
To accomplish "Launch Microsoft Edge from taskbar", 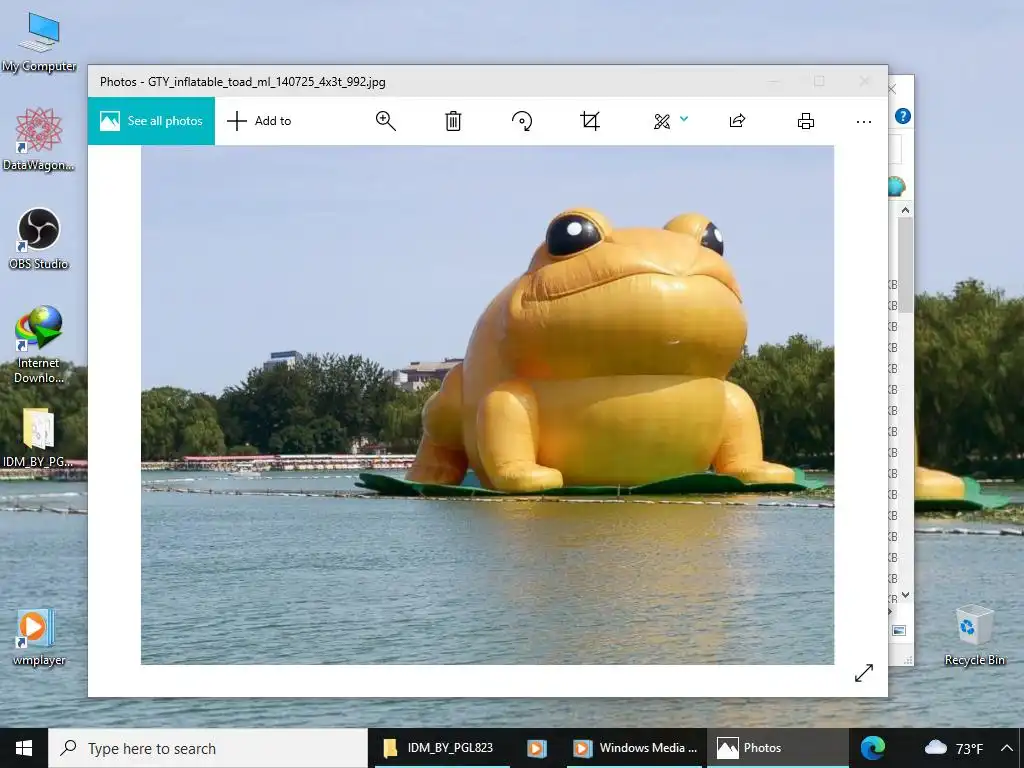I will pos(872,748).
